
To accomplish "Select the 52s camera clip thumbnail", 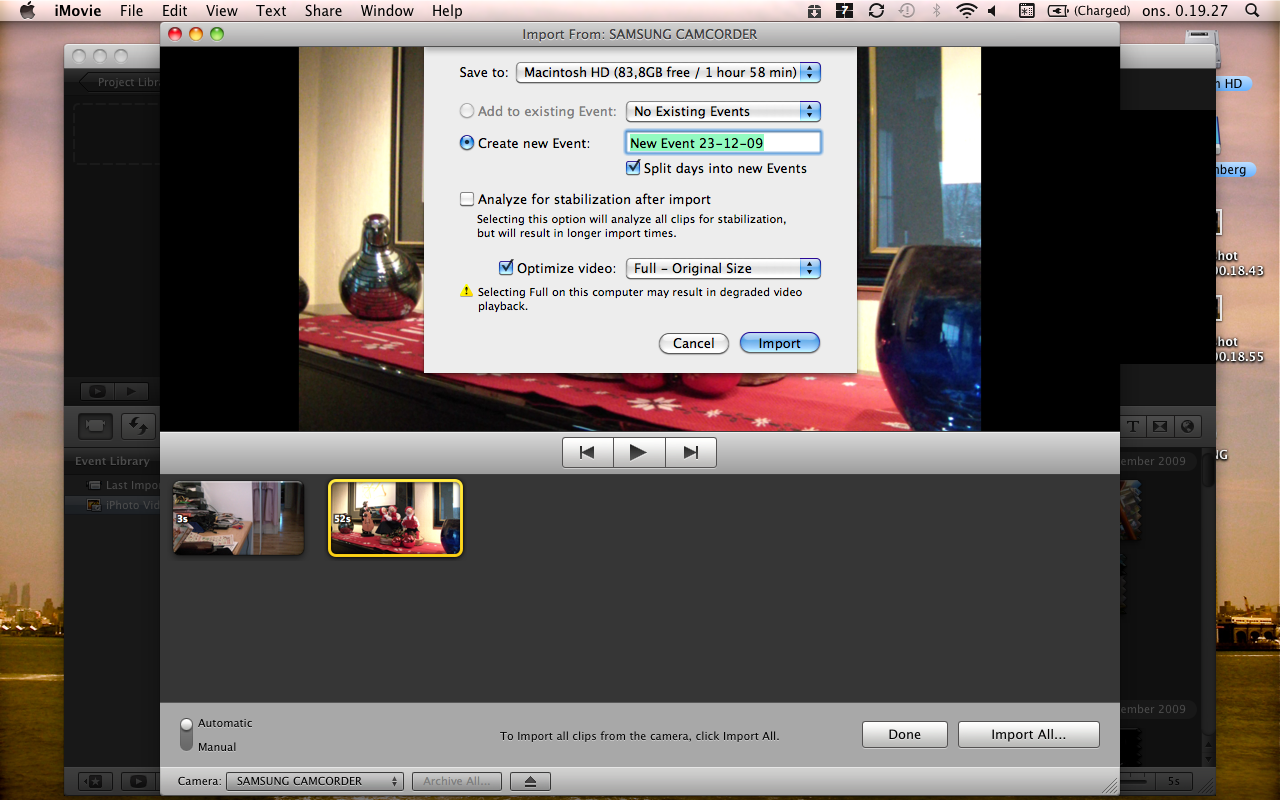I will pos(396,518).
